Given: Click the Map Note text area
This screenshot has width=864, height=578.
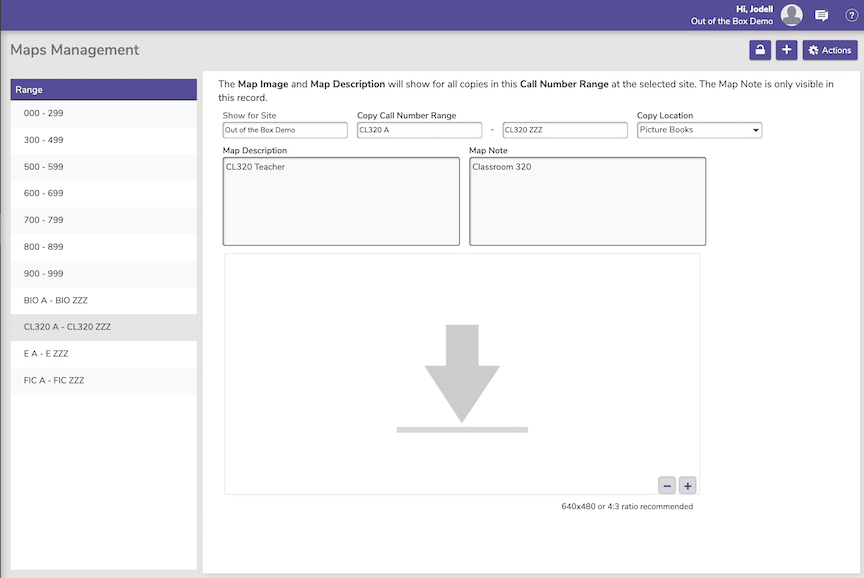Looking at the screenshot, I should [x=587, y=201].
